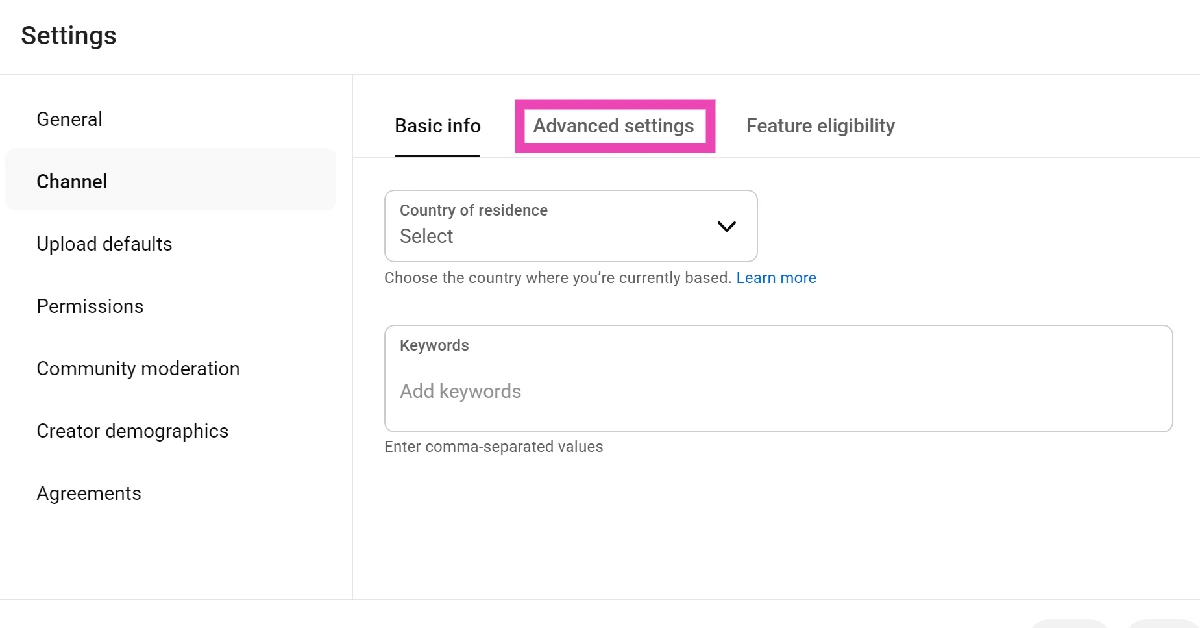Open Community moderation settings

(138, 368)
